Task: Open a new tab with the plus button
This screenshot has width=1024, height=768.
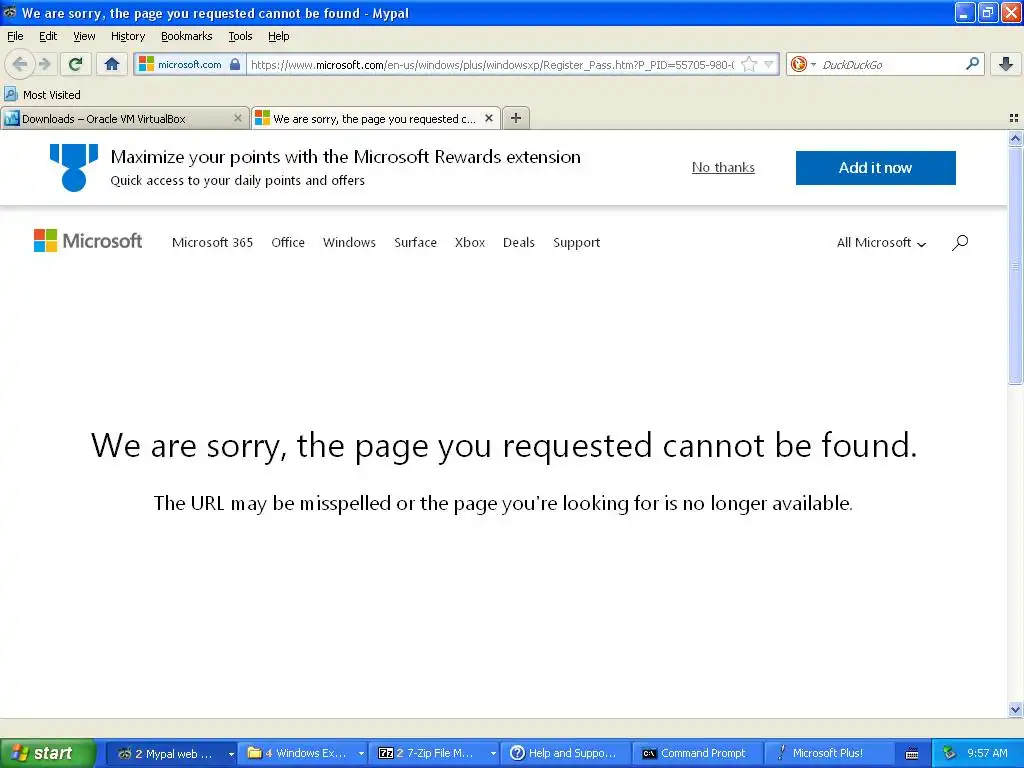Action: click(516, 118)
